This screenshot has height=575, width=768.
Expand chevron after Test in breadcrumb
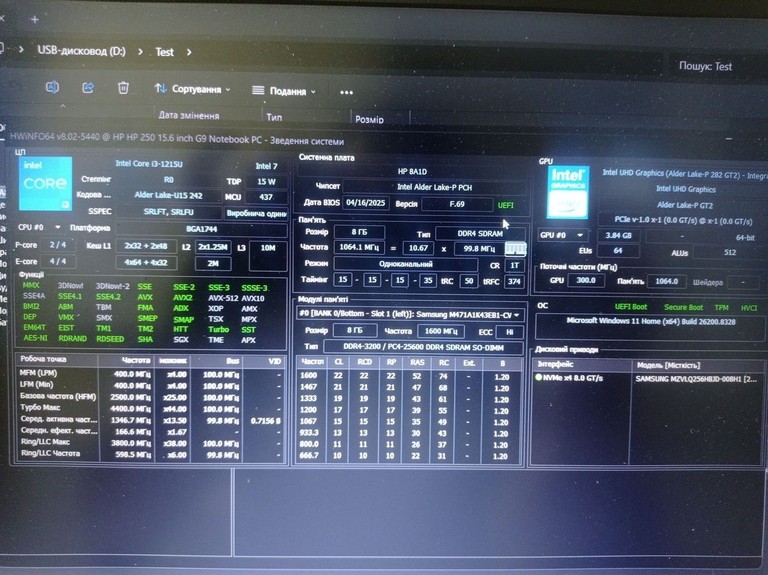coord(189,52)
